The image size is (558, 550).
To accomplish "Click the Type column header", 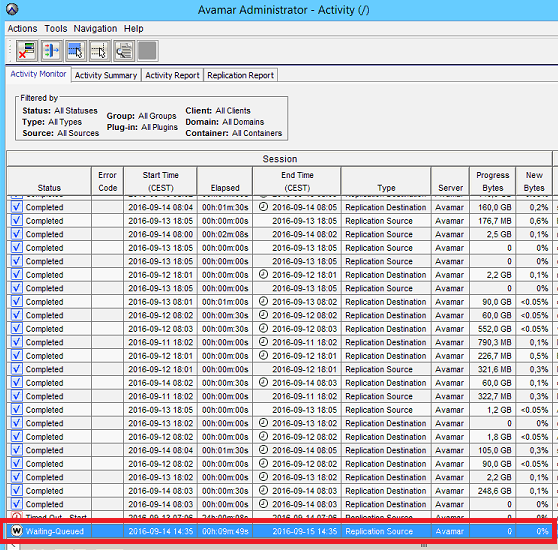I will [386, 181].
